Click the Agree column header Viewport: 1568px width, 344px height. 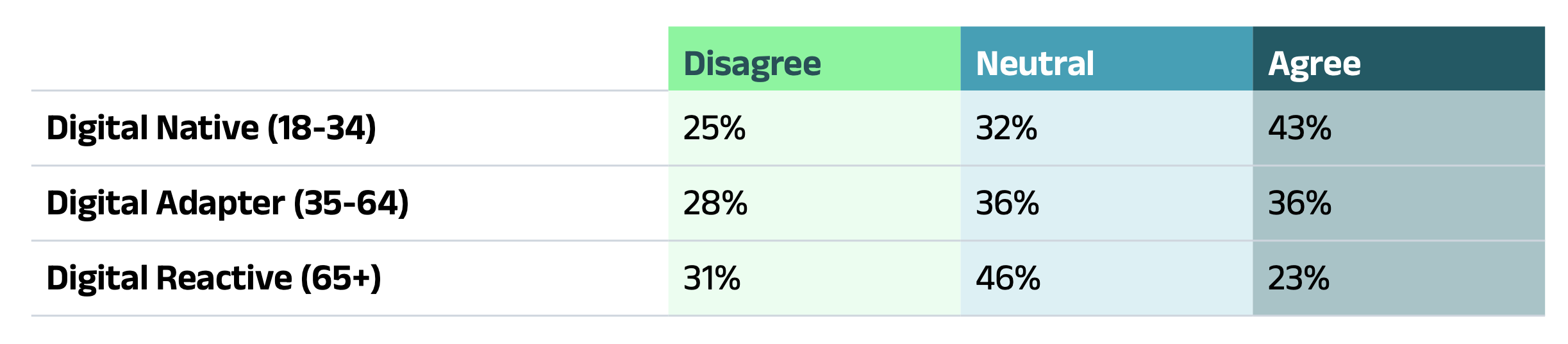click(x=1314, y=64)
